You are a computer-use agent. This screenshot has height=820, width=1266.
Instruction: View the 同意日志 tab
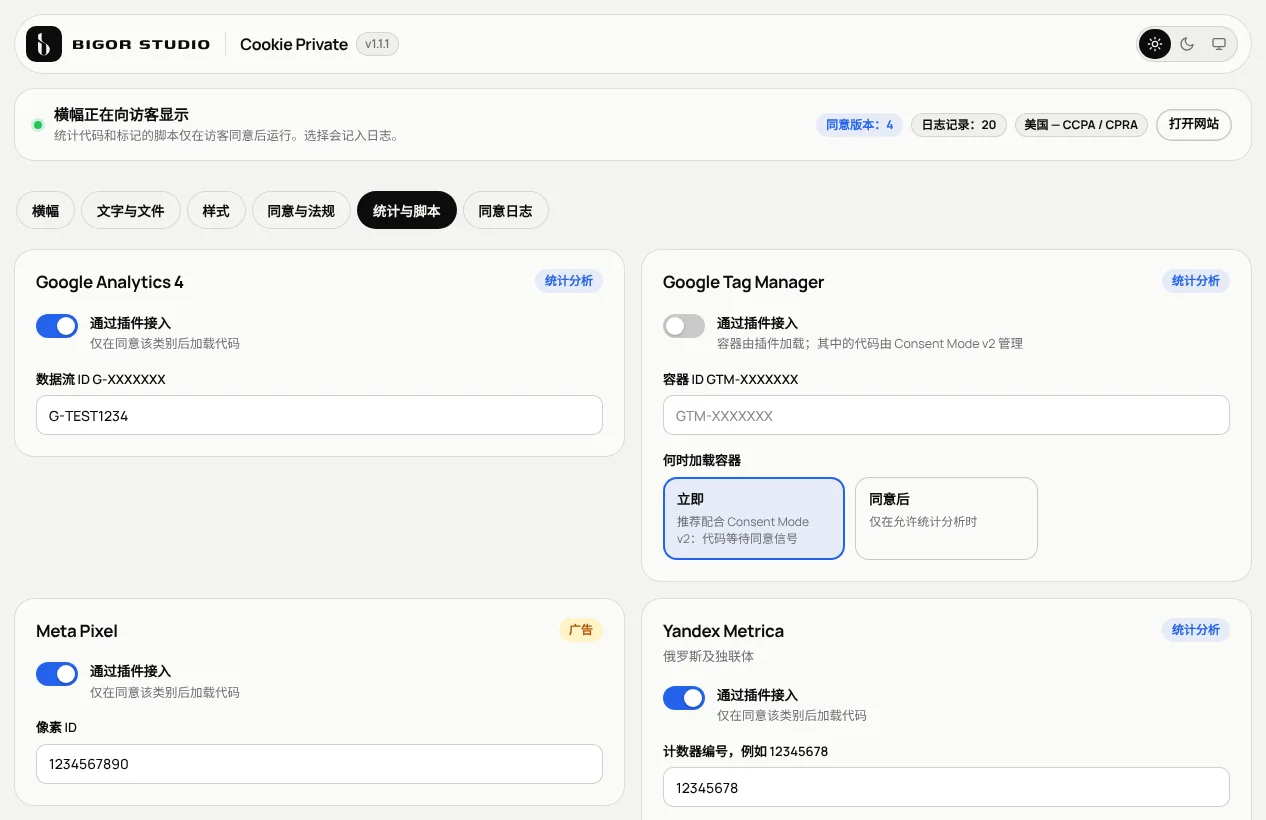tap(506, 211)
